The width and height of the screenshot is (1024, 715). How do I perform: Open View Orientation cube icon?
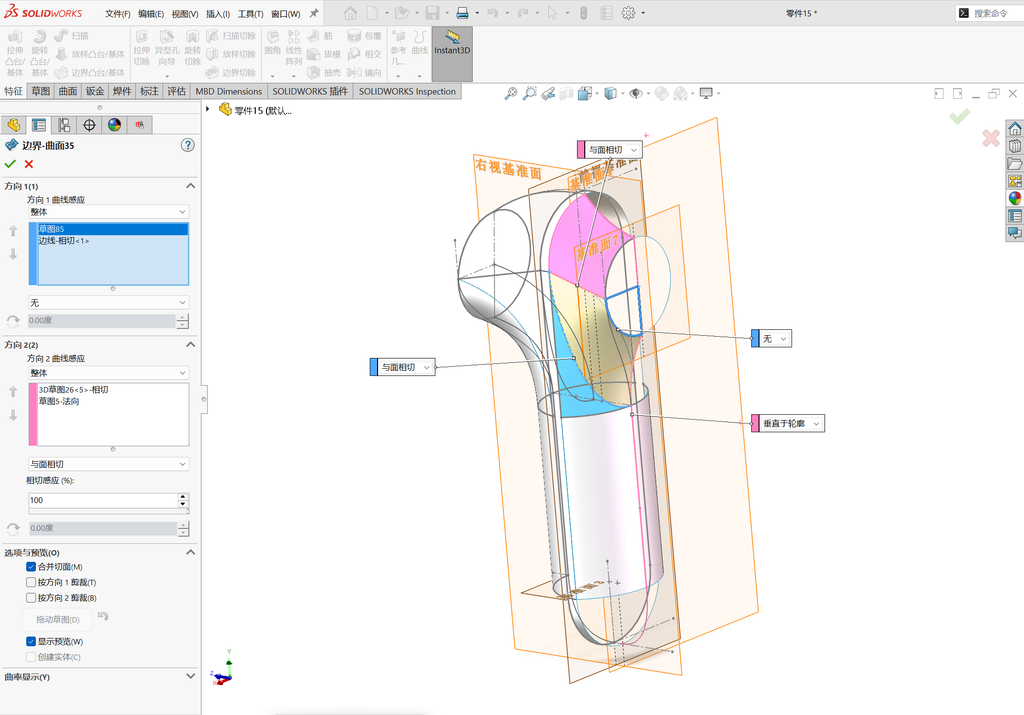584,93
